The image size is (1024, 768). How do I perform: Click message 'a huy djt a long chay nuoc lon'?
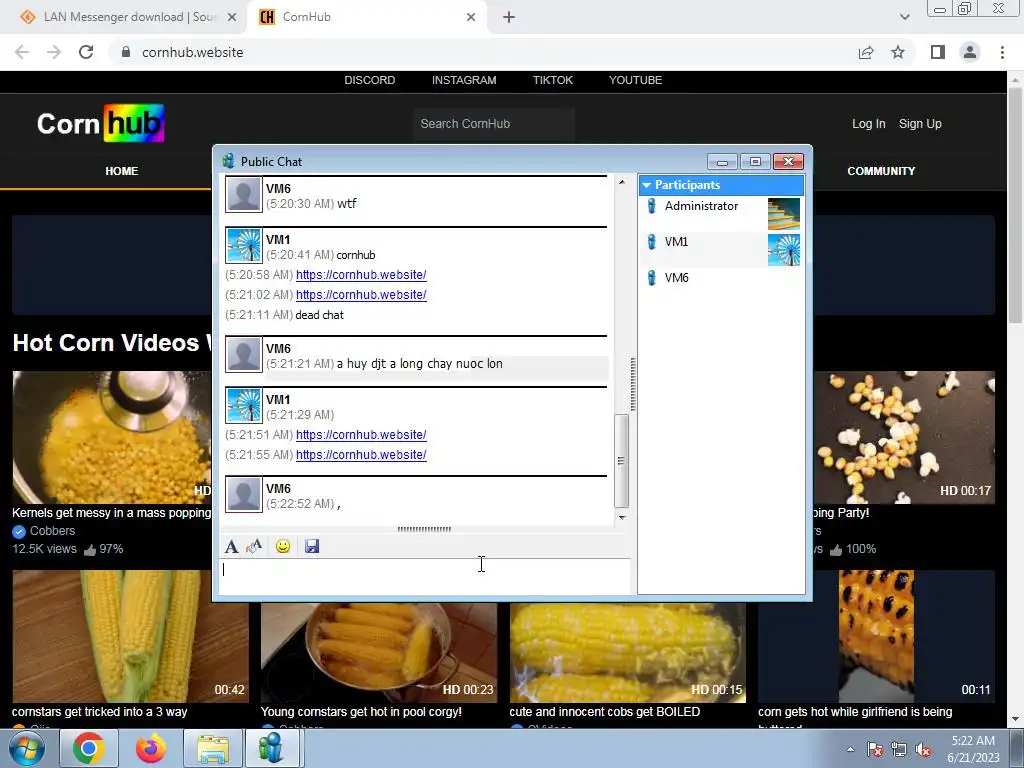420,364
